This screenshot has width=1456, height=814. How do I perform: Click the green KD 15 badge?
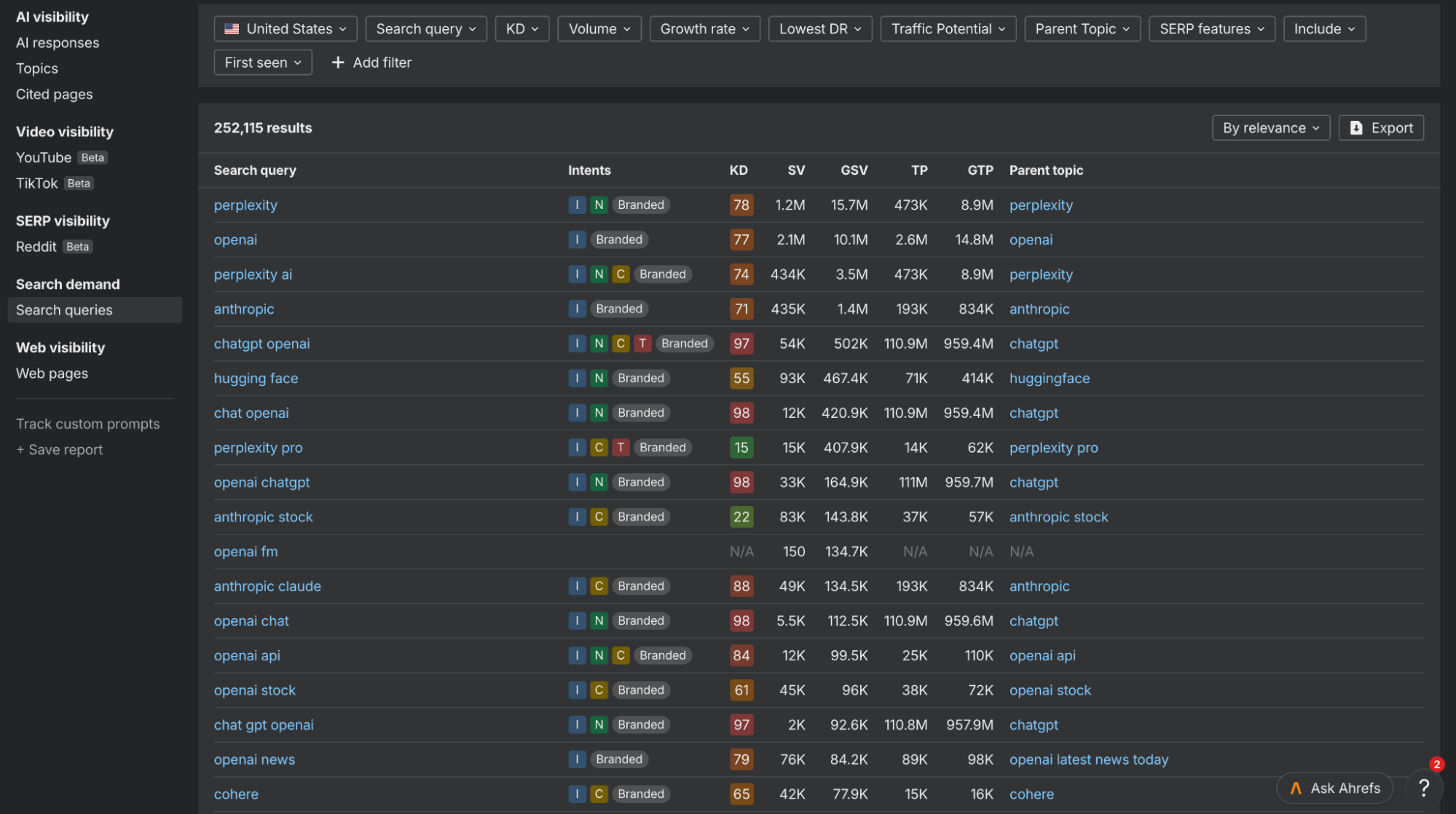(741, 448)
